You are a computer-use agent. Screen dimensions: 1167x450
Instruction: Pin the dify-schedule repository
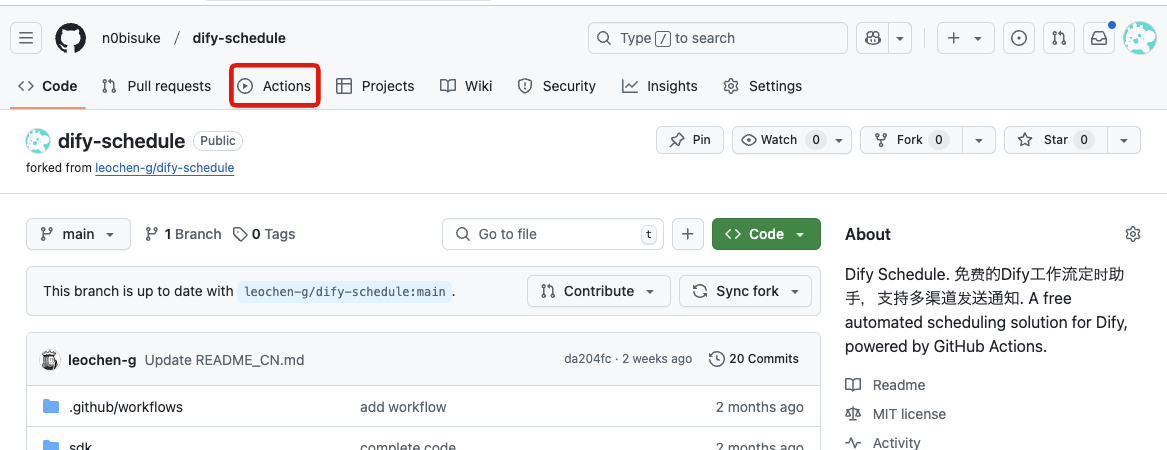pos(690,140)
